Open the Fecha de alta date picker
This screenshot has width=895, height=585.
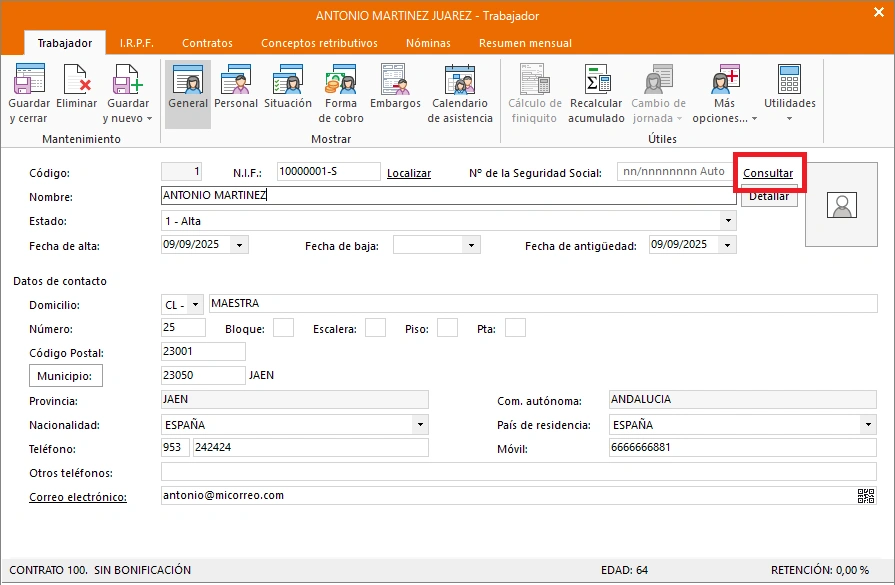click(x=239, y=245)
